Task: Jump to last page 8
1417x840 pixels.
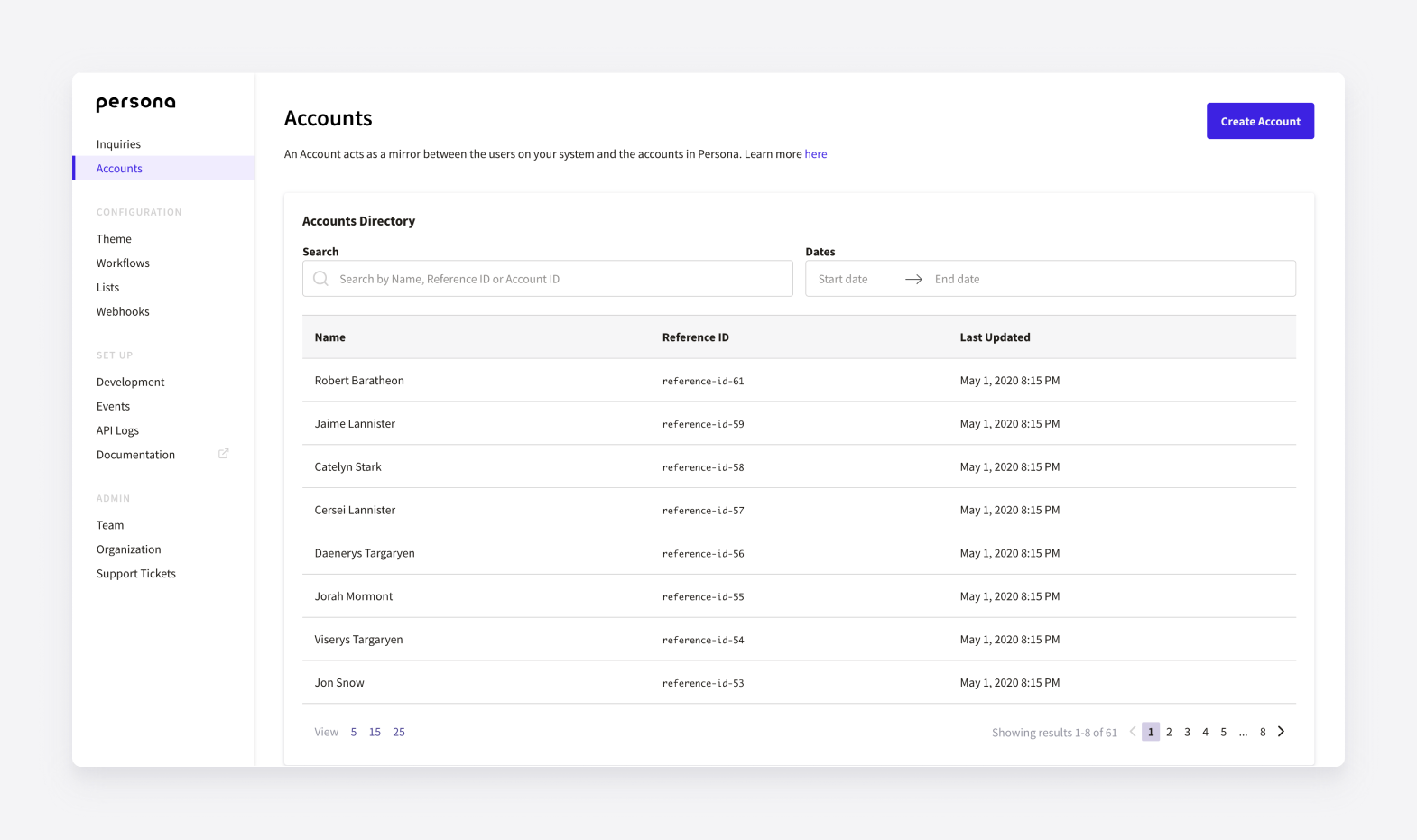Action: tap(1263, 732)
